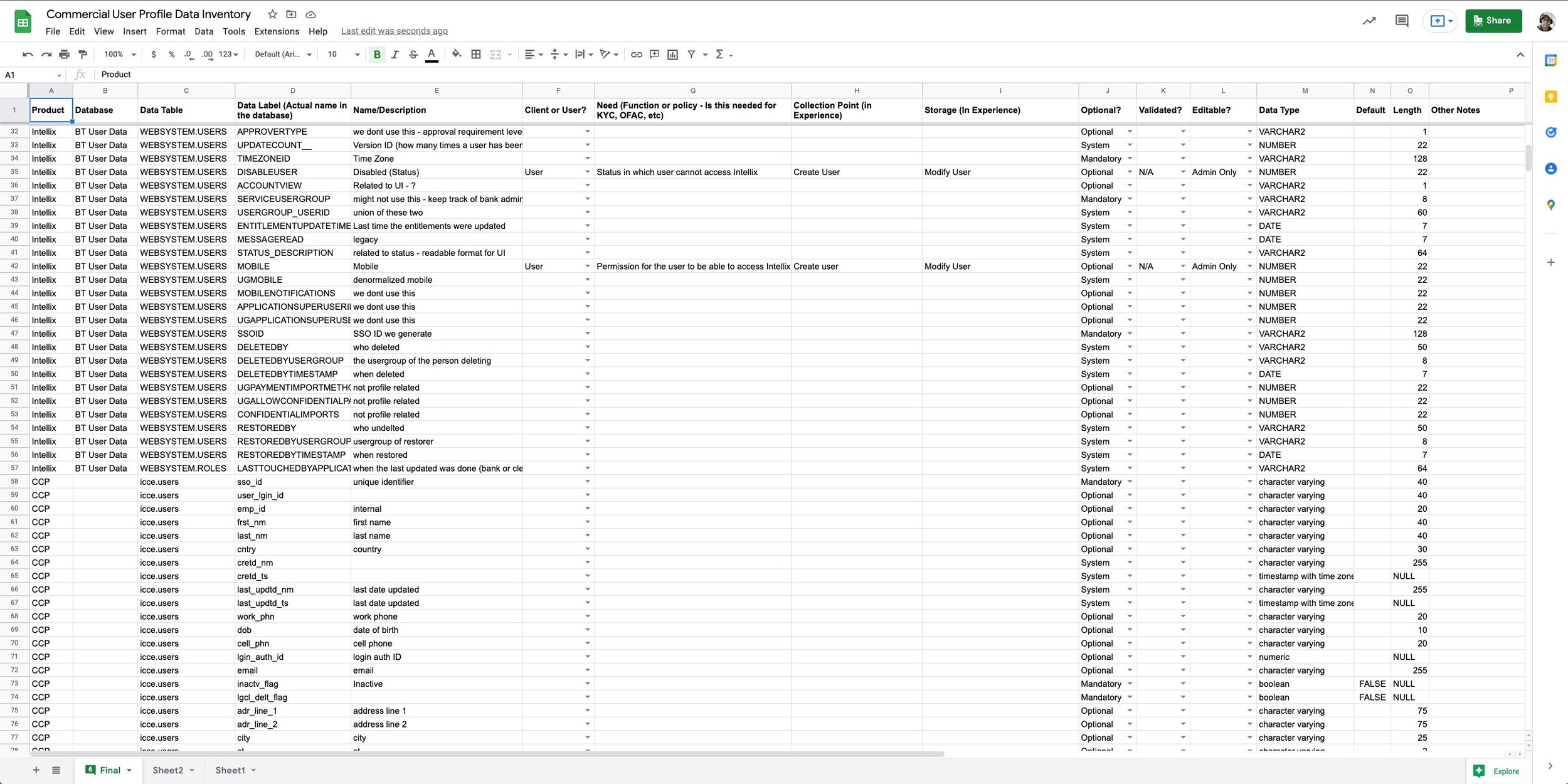Open the File menu
Viewport: 1568px width, 784px height.
click(53, 31)
